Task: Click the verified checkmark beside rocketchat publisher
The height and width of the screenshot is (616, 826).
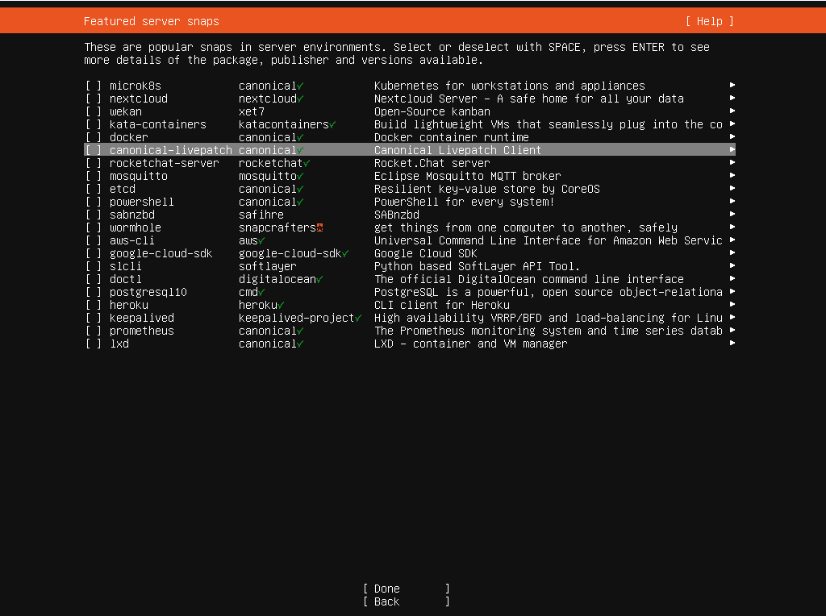Action: (307, 163)
